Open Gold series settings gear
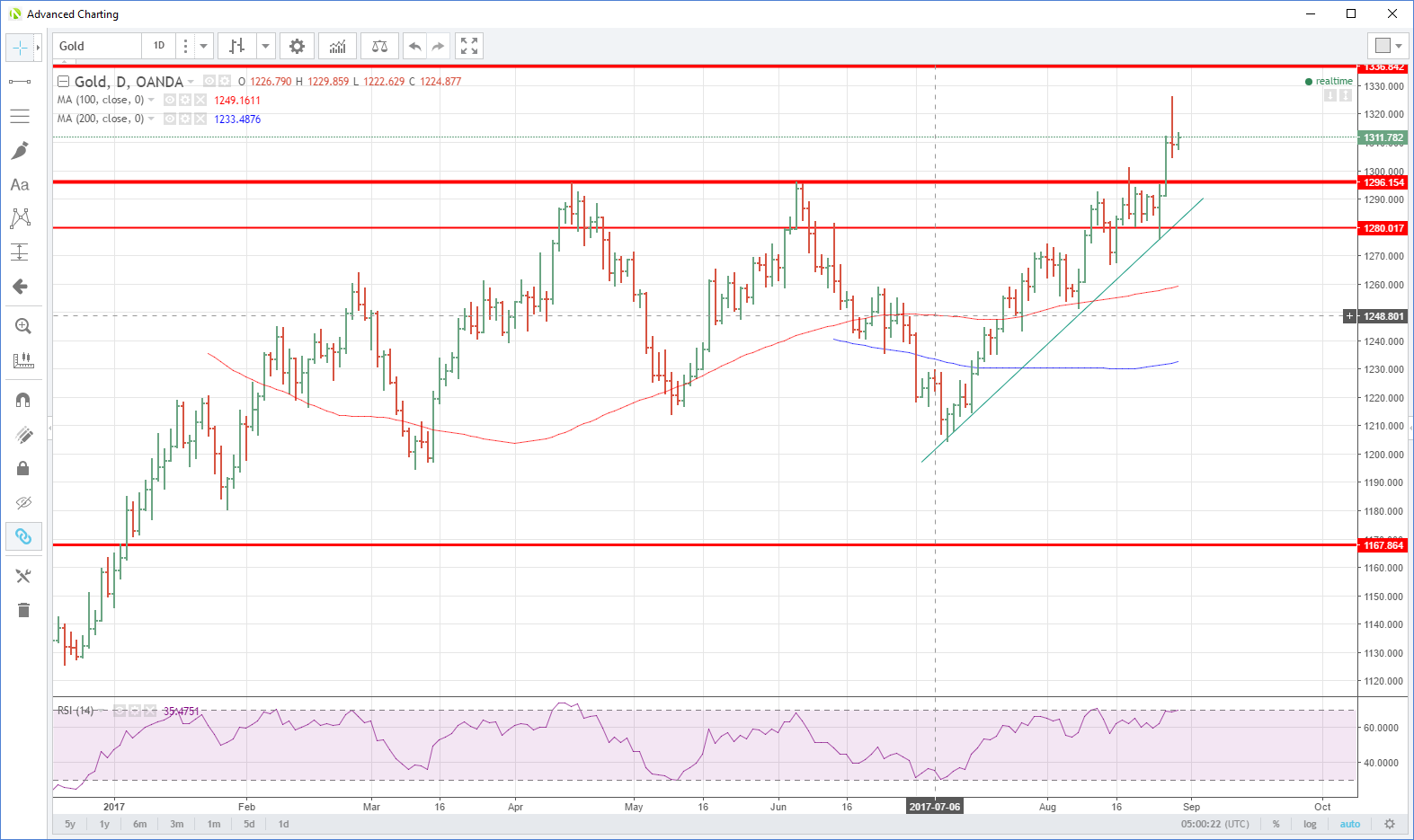Image resolution: width=1414 pixels, height=840 pixels. click(225, 81)
